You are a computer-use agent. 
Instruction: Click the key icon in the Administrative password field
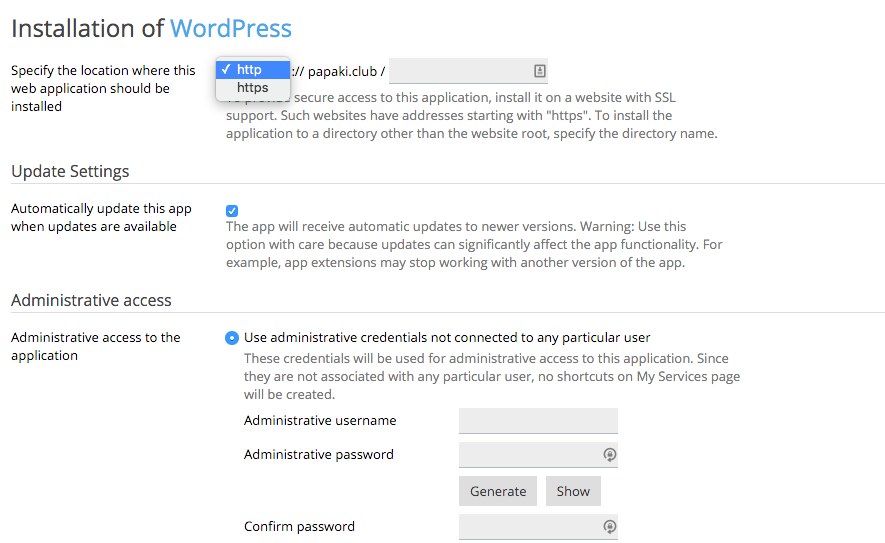610,454
